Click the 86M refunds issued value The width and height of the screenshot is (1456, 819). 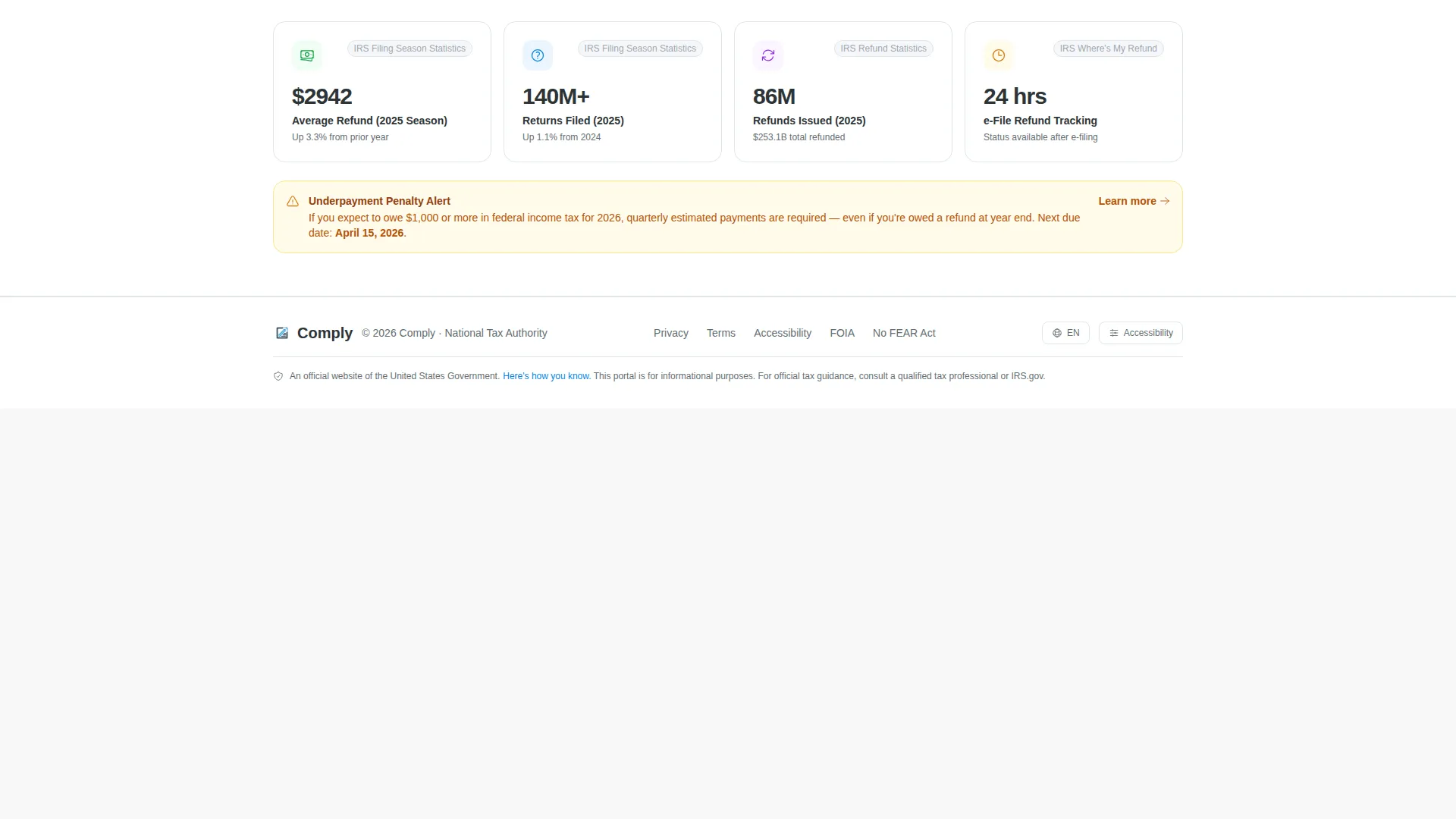click(x=773, y=96)
